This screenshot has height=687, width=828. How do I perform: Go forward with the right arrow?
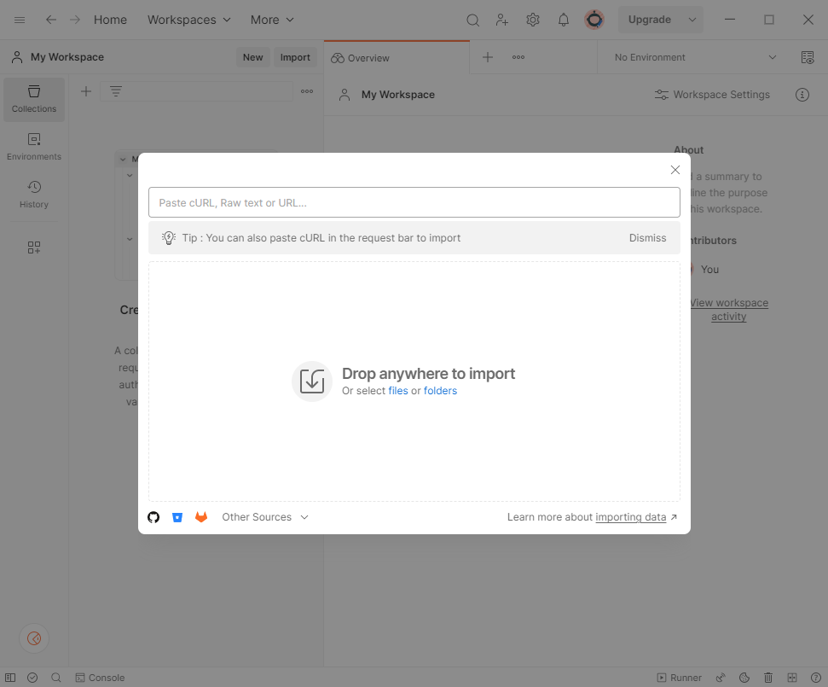75,20
